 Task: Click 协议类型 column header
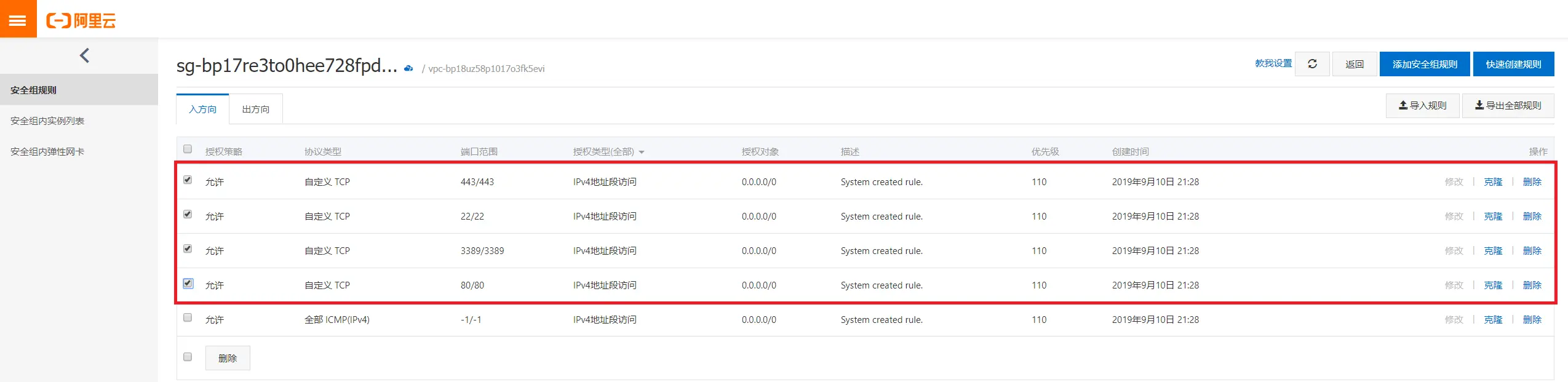click(323, 151)
